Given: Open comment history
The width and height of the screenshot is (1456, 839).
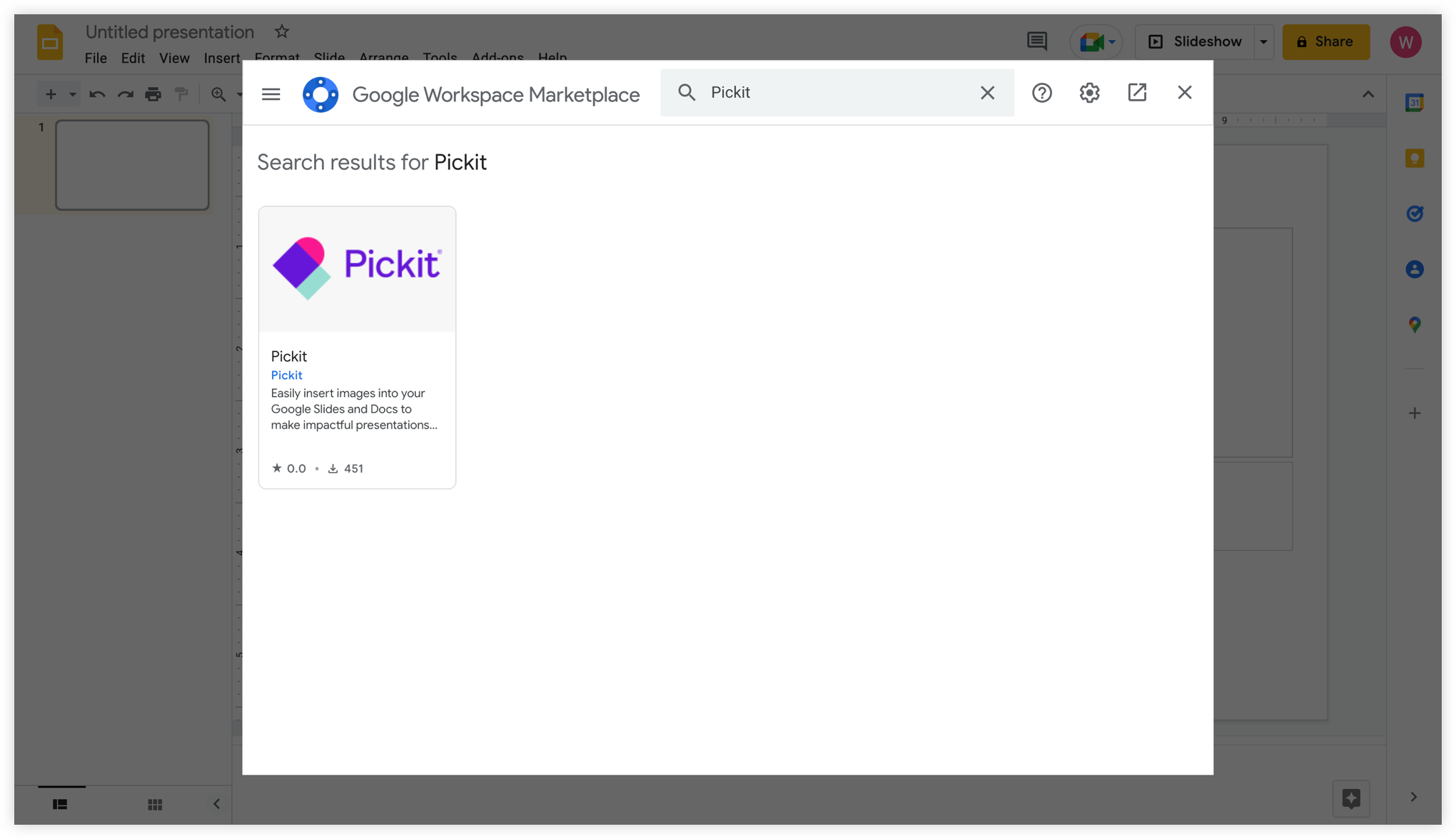Looking at the screenshot, I should point(1036,41).
